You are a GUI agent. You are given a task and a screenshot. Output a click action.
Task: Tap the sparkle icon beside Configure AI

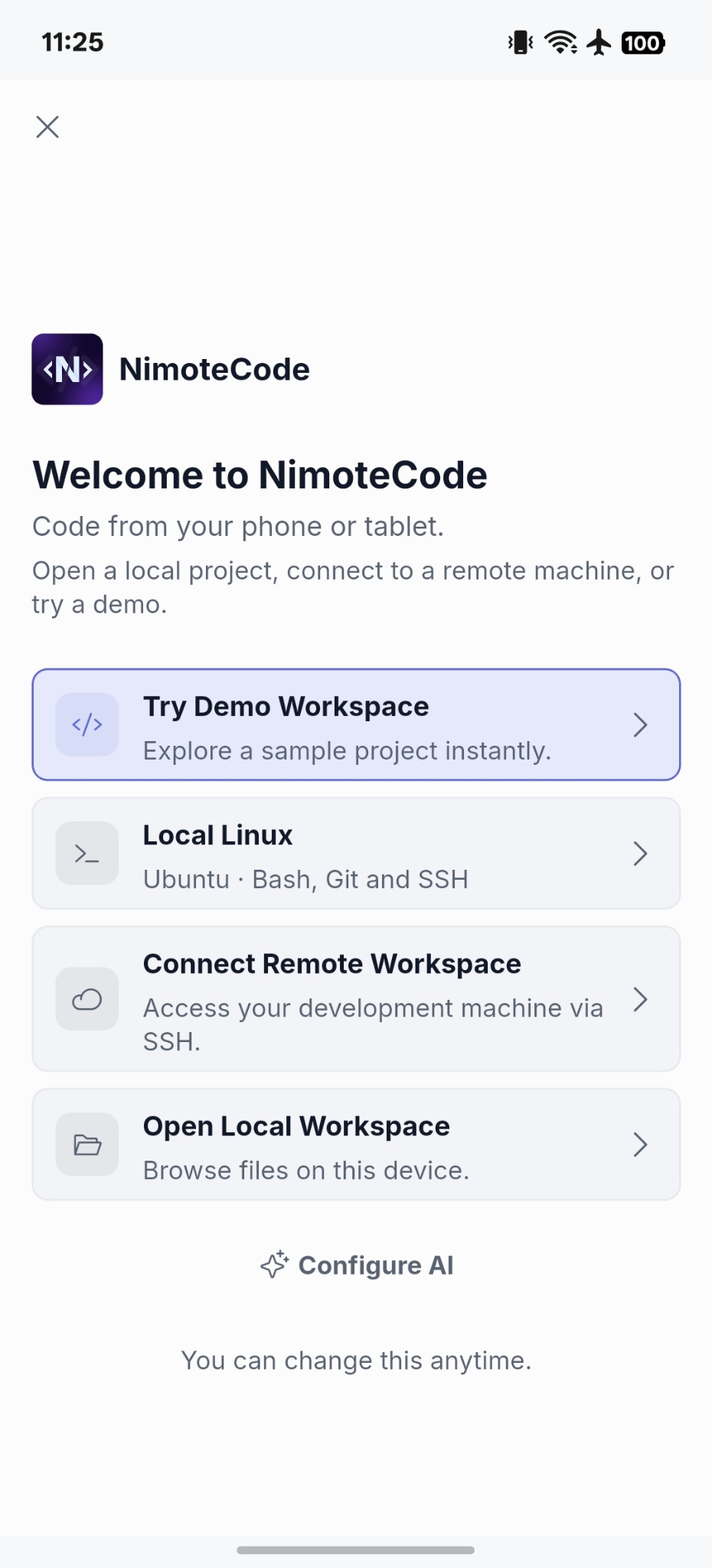point(274,1265)
